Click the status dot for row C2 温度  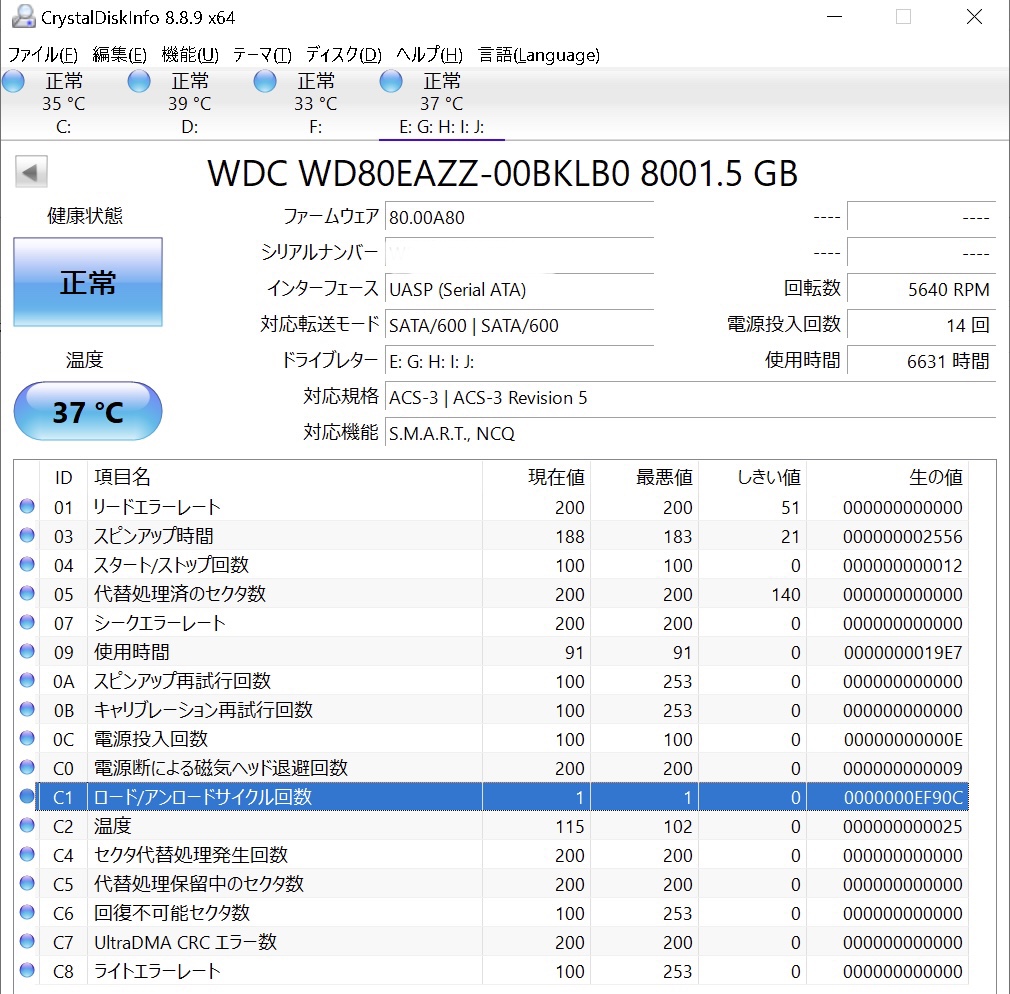[27, 825]
